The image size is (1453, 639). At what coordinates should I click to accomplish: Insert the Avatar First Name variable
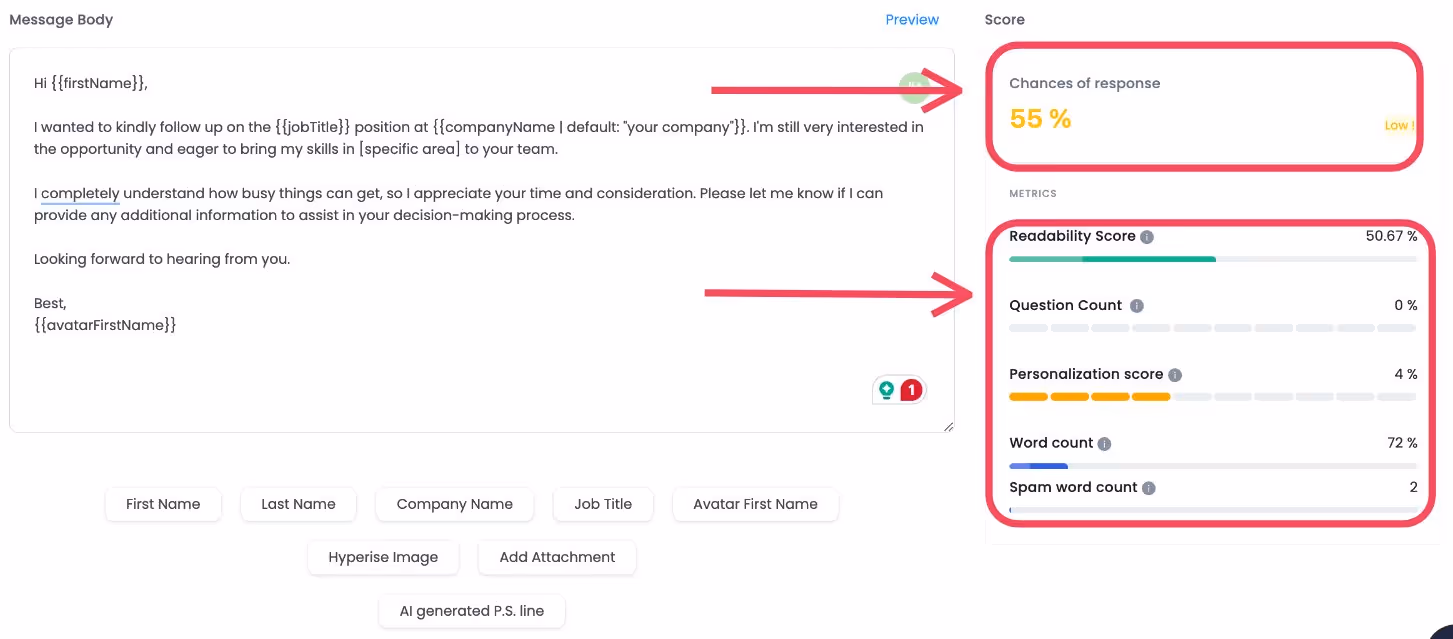point(755,504)
